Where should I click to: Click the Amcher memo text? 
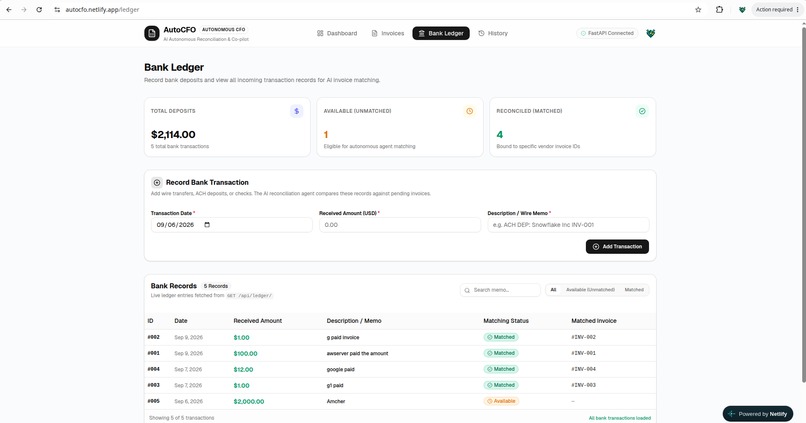pos(336,401)
